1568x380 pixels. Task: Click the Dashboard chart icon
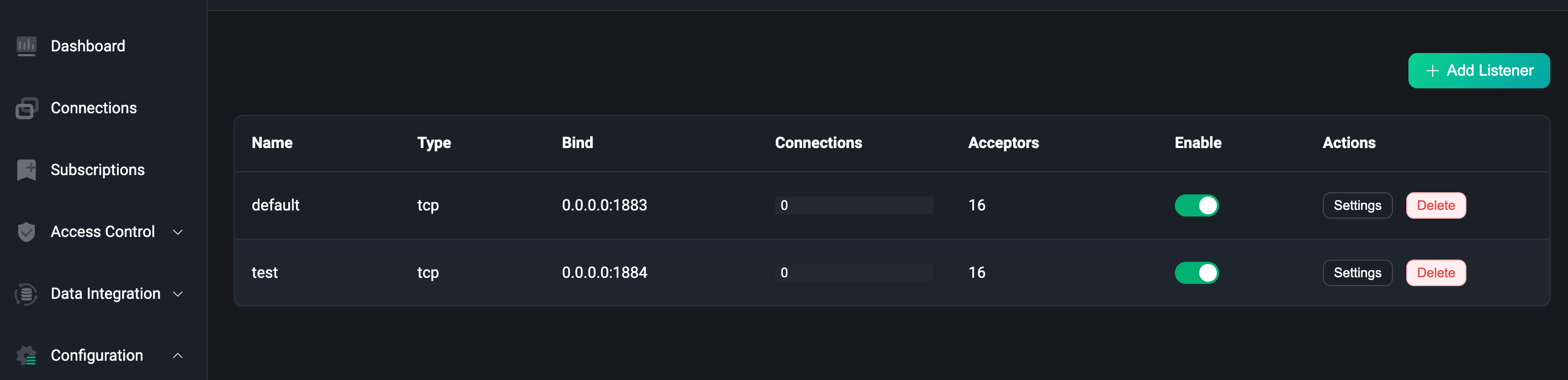[26, 46]
